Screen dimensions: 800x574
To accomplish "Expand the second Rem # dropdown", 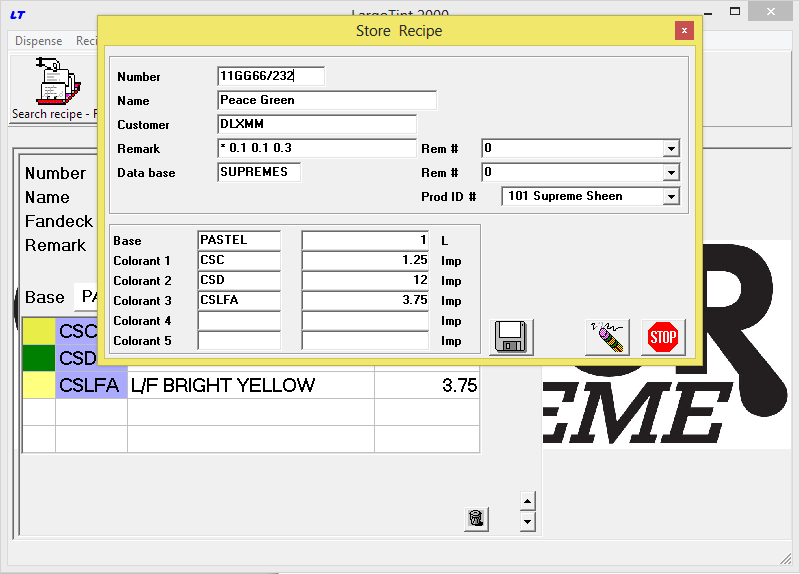I will [x=671, y=173].
